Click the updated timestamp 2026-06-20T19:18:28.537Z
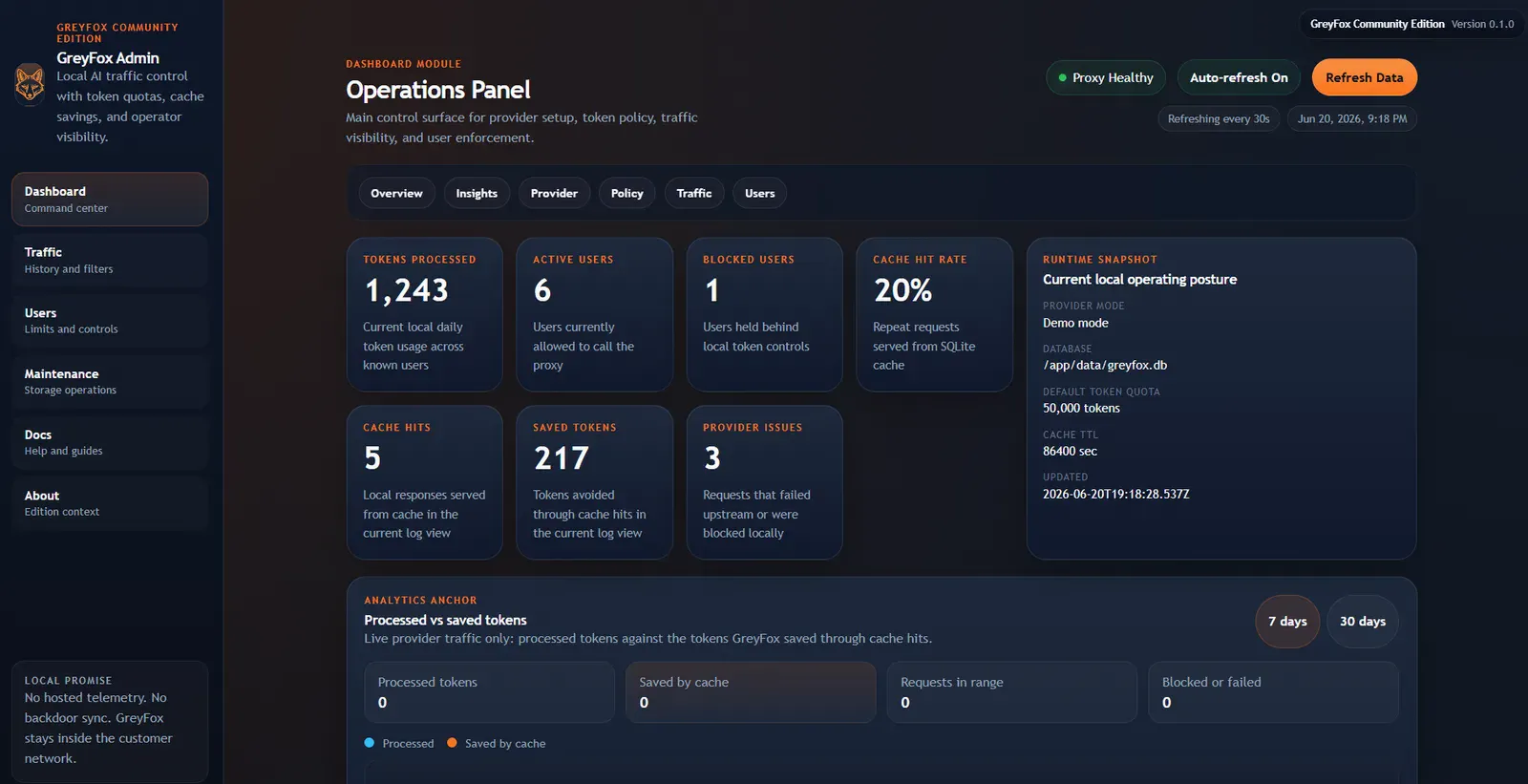The width and height of the screenshot is (1528, 784). [1116, 494]
